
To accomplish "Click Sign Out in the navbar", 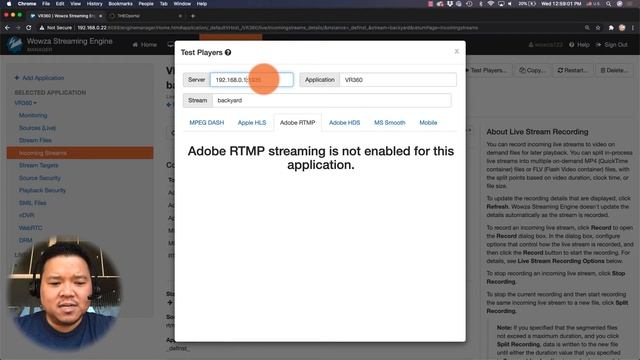I will pyautogui.click(x=612, y=44).
